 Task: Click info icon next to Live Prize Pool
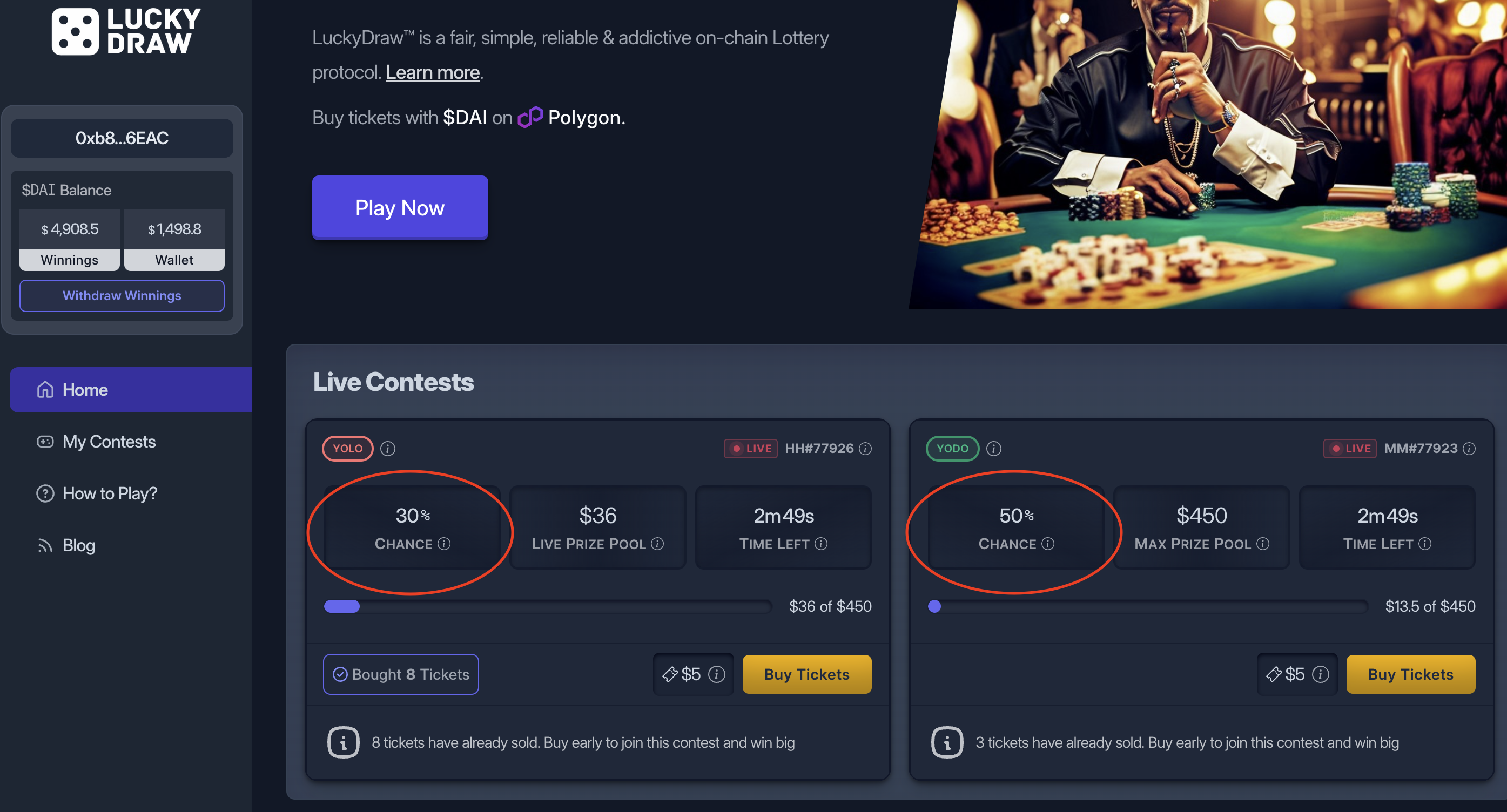[657, 544]
